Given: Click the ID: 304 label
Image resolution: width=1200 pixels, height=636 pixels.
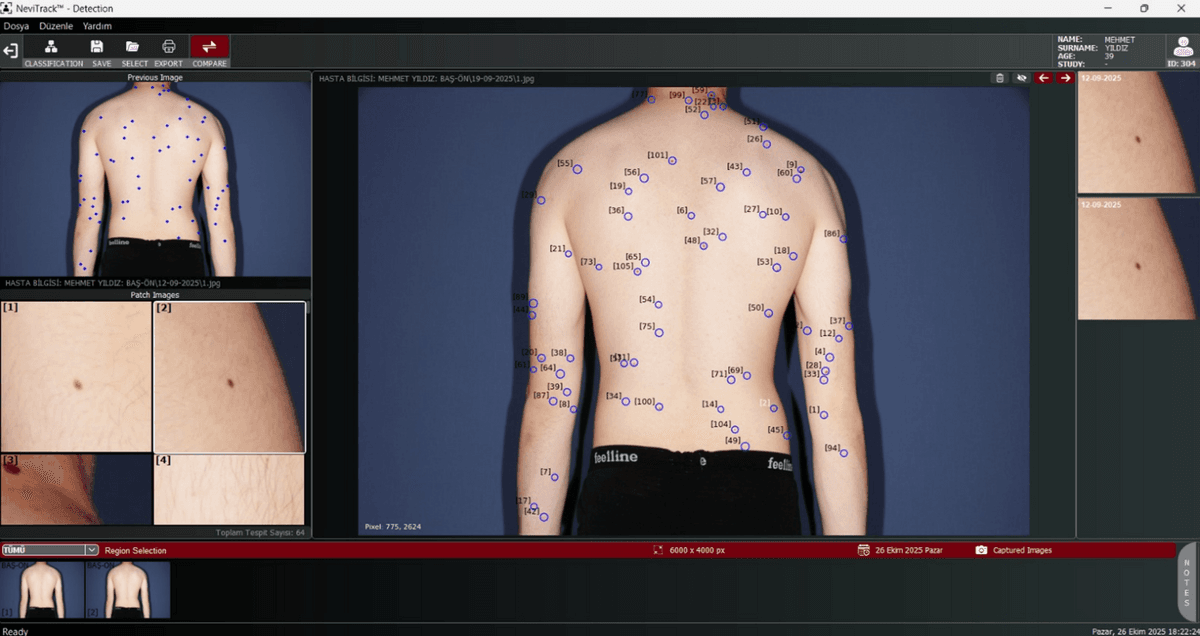Looking at the screenshot, I should point(1181,64).
